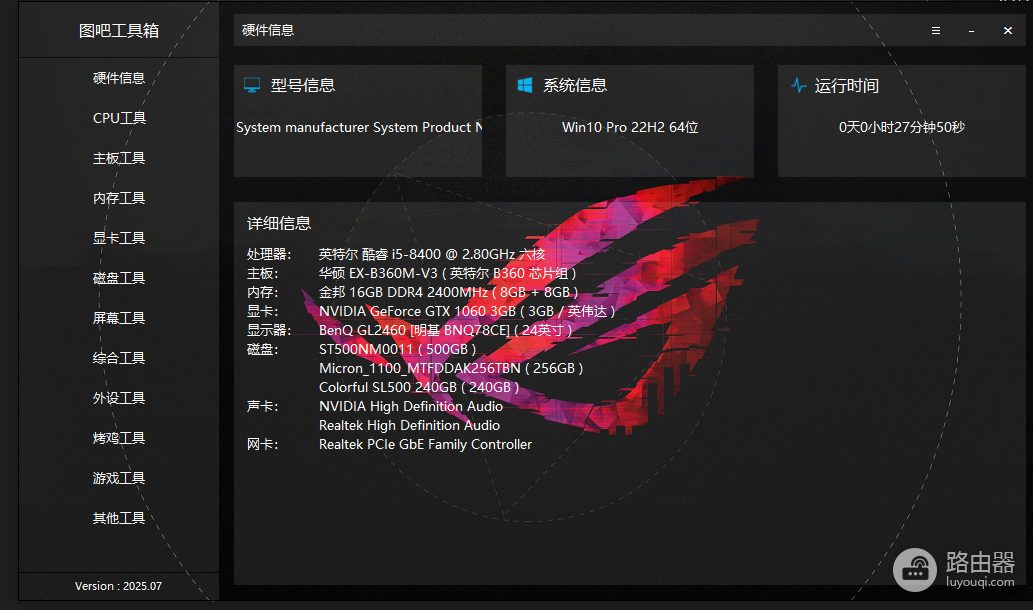Click the disk entry Colorful SL500 240GB
Viewport: 1033px width, 610px height.
388,387
